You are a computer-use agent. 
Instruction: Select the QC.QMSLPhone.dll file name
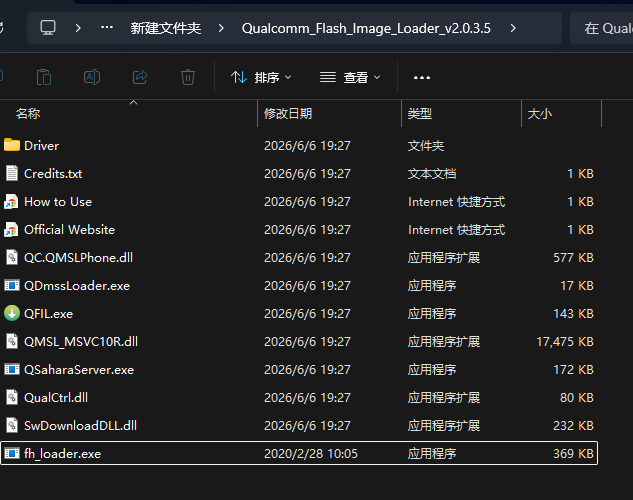point(78,257)
